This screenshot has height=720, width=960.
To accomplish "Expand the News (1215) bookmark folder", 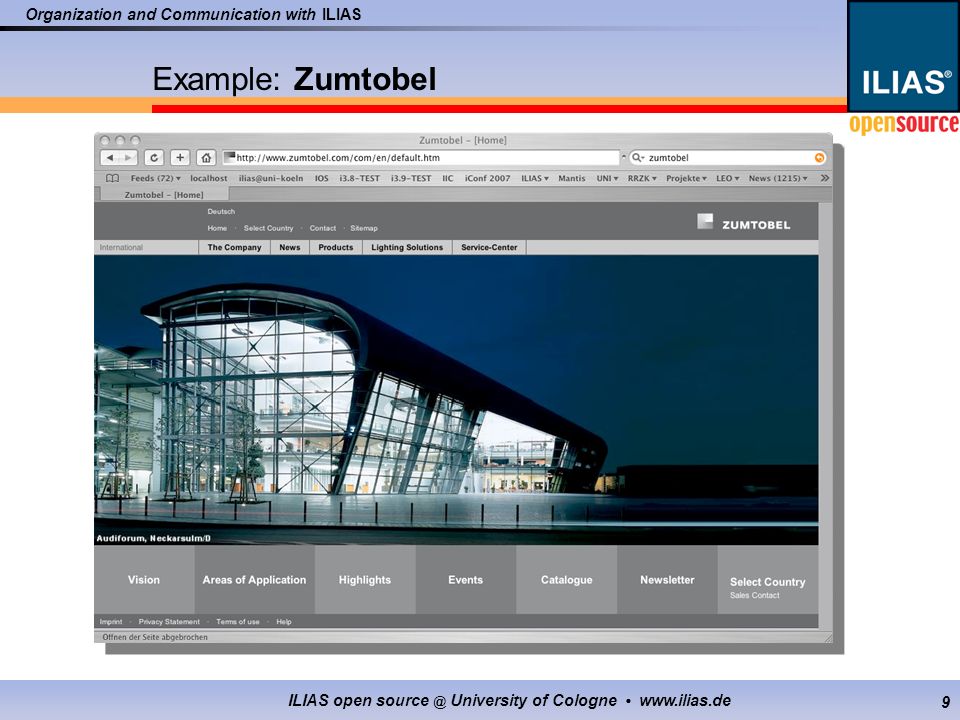I will point(778,178).
